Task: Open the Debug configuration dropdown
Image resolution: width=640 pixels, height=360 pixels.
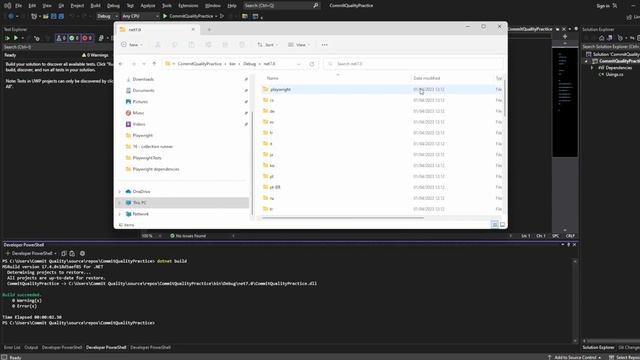Action: tap(107, 16)
